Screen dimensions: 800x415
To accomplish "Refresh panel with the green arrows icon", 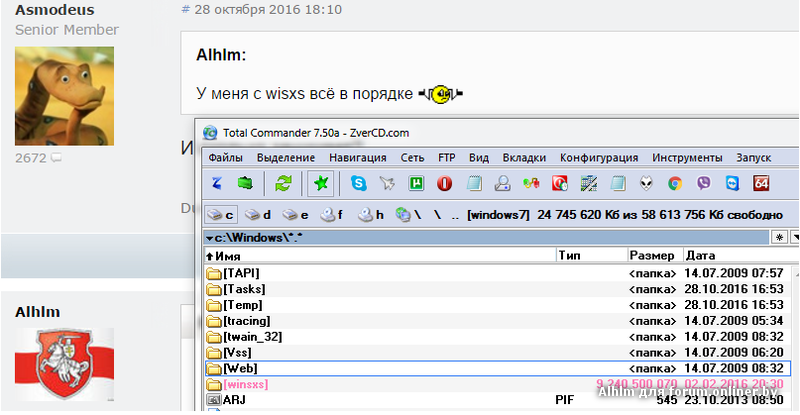I will (283, 183).
